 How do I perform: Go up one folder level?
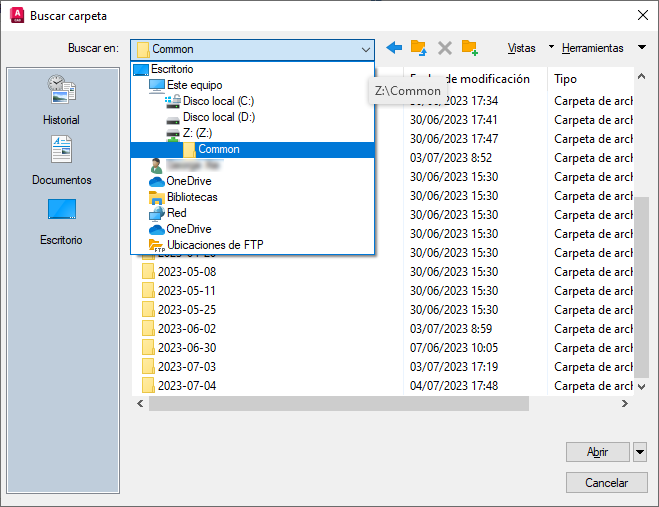(x=419, y=48)
